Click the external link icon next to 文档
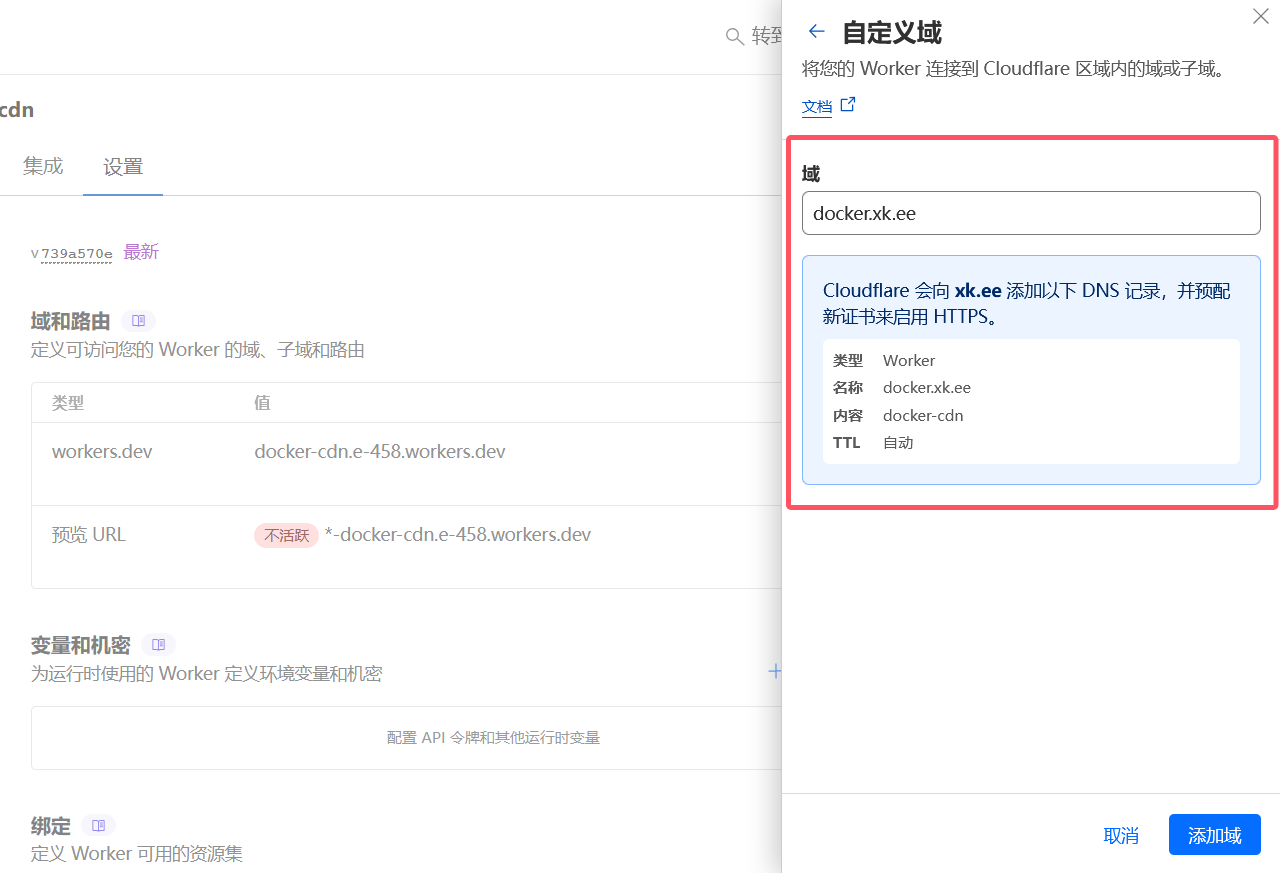 pyautogui.click(x=847, y=104)
